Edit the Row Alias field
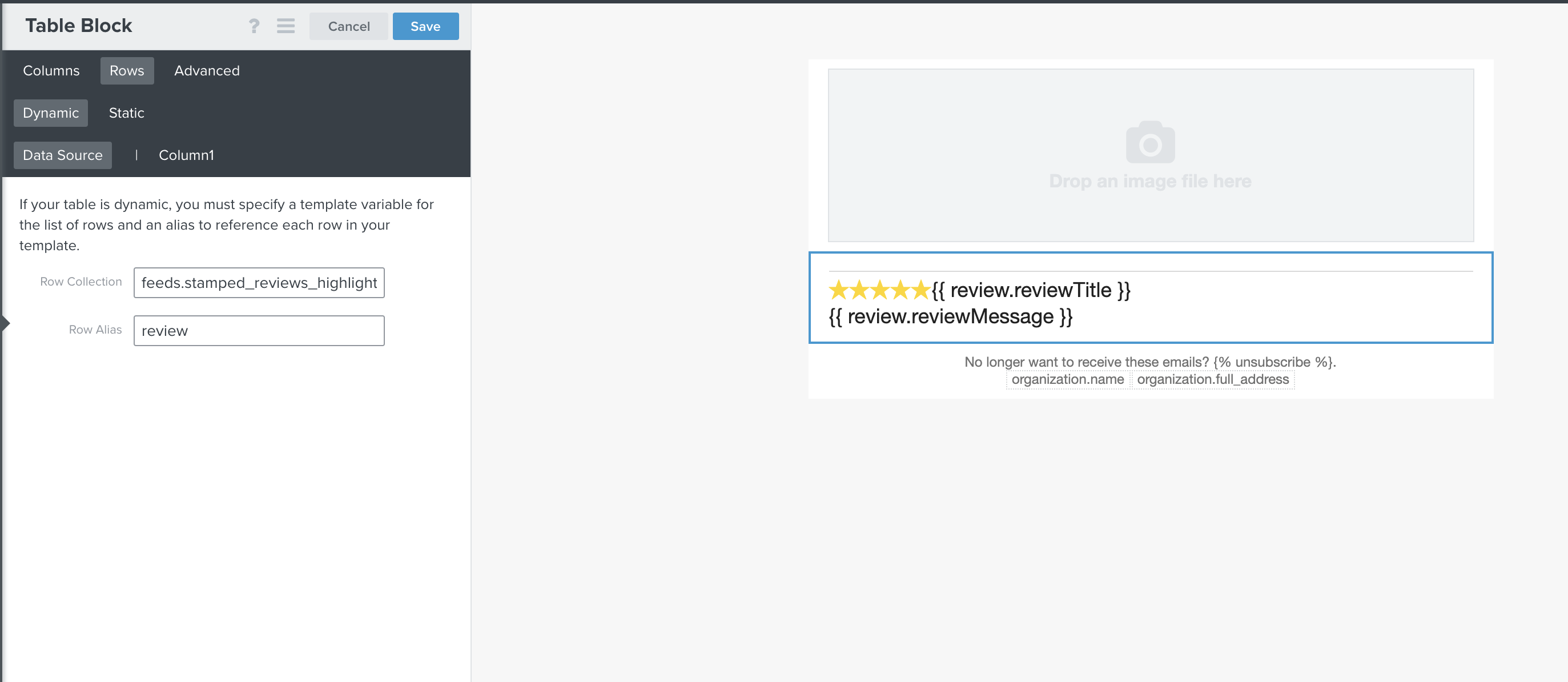The image size is (1568, 682). tap(259, 331)
